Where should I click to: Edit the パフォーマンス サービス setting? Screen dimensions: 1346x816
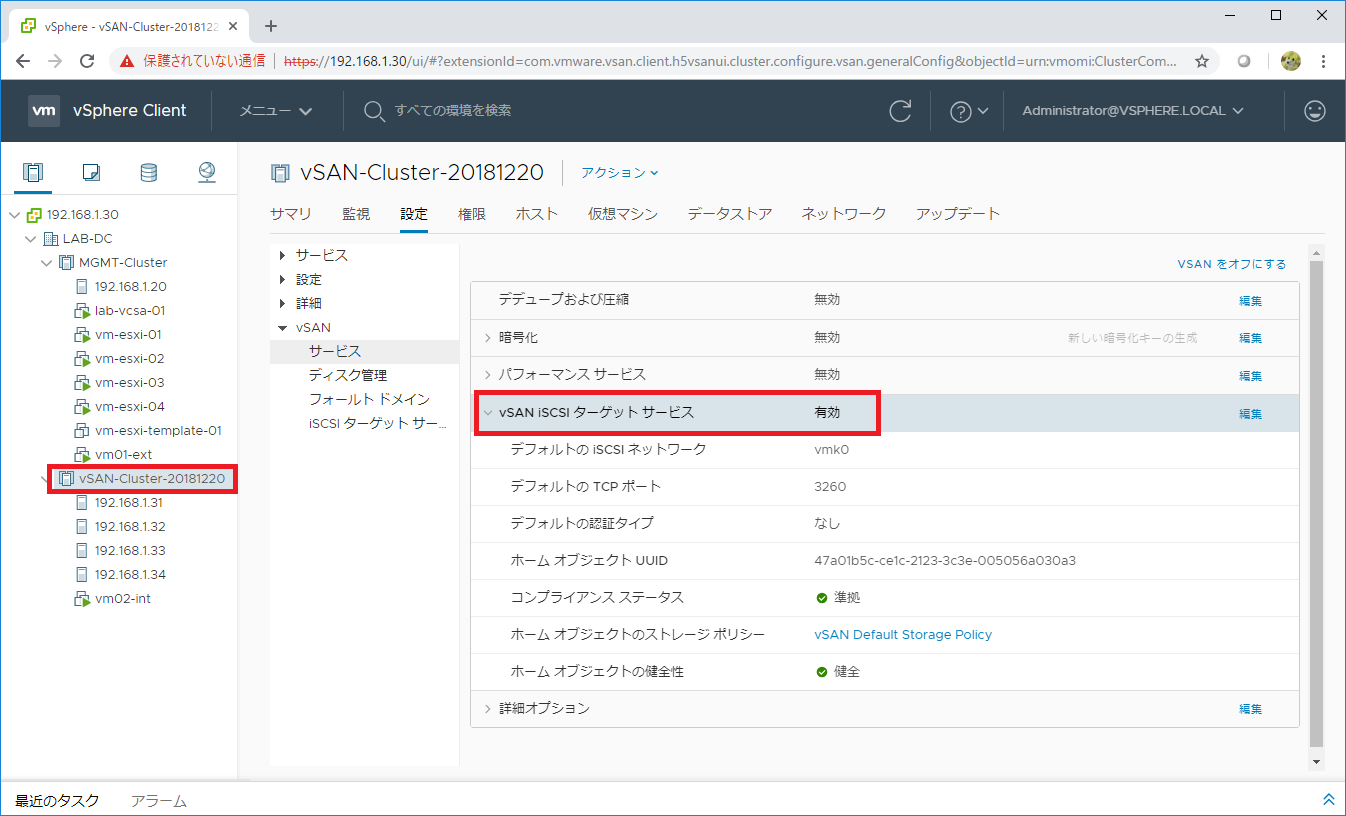pyautogui.click(x=1251, y=376)
